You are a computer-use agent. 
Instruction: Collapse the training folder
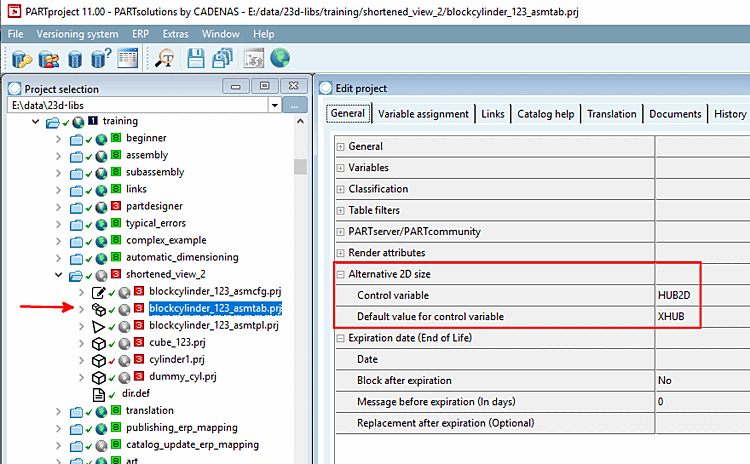click(35, 122)
